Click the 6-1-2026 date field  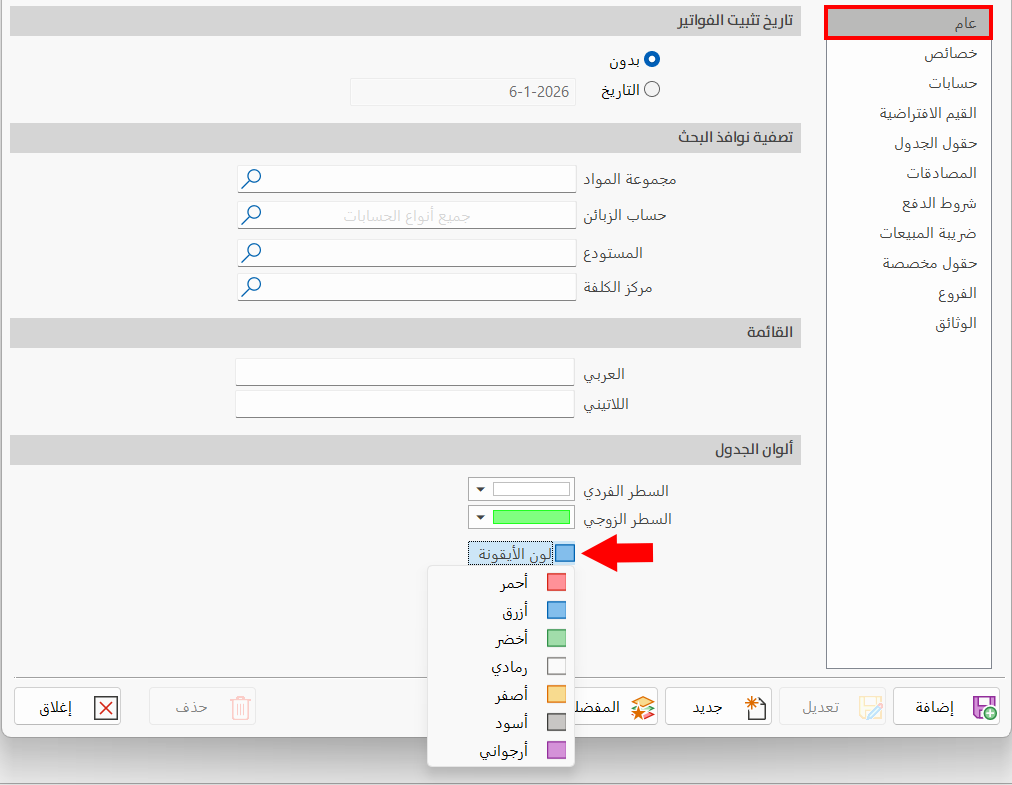(x=463, y=92)
